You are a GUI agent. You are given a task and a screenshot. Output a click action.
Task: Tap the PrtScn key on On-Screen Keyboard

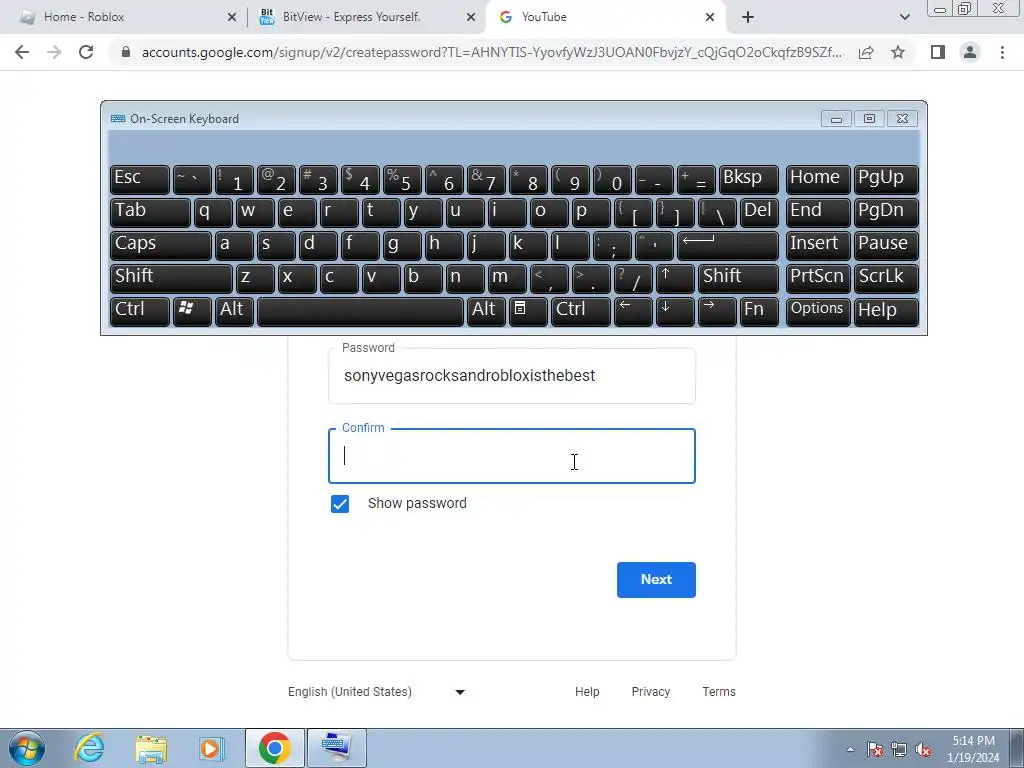(818, 278)
